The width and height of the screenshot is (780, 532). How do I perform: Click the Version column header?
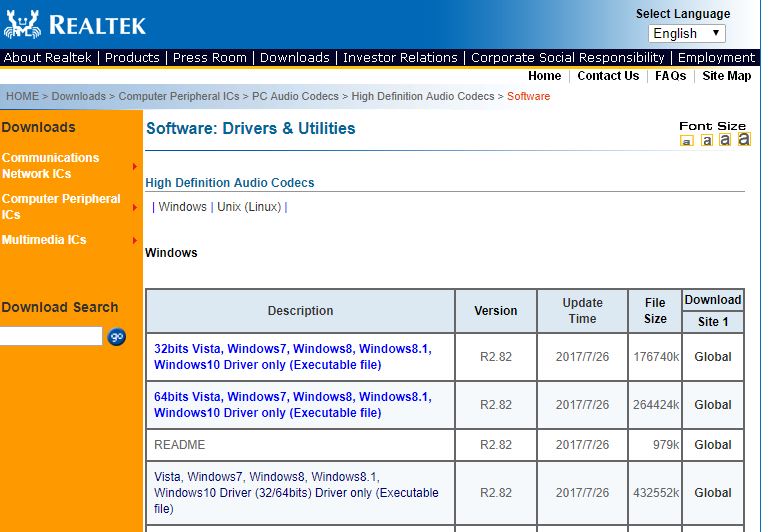coord(495,311)
